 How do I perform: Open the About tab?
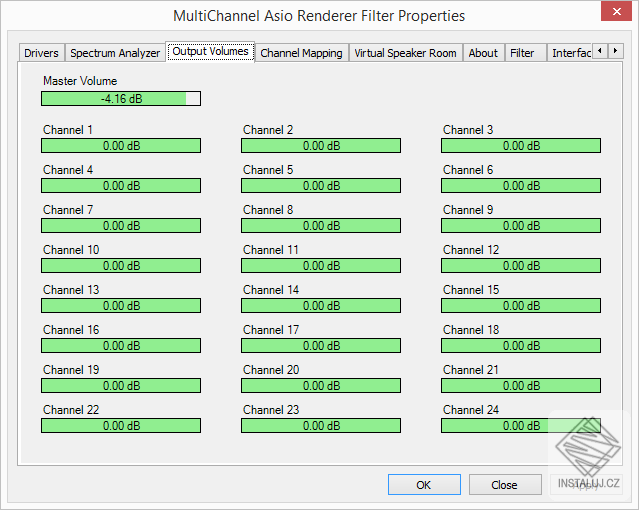tap(483, 53)
